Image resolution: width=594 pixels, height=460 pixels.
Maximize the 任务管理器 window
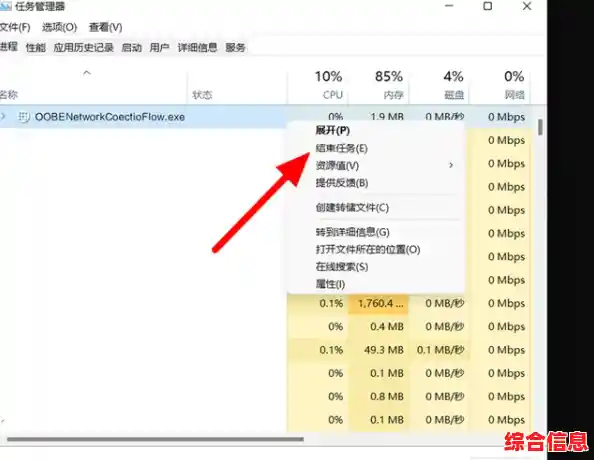pos(488,6)
